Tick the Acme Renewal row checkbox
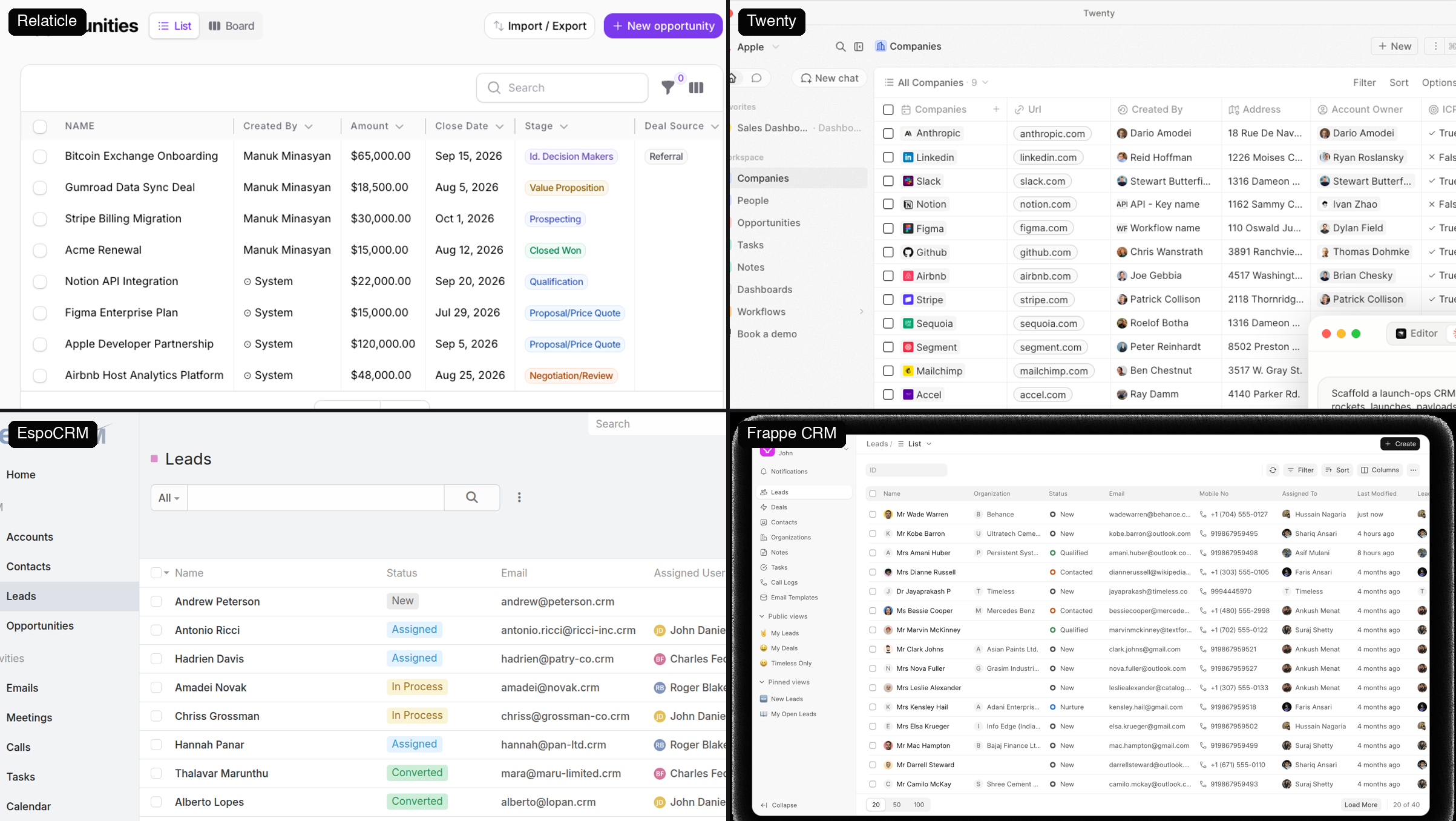The height and width of the screenshot is (821, 1456). tap(40, 251)
